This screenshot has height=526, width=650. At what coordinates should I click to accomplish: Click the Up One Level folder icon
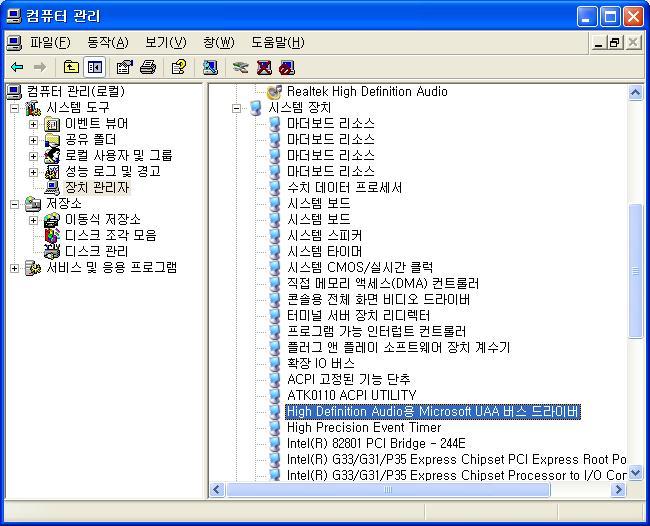[71, 67]
